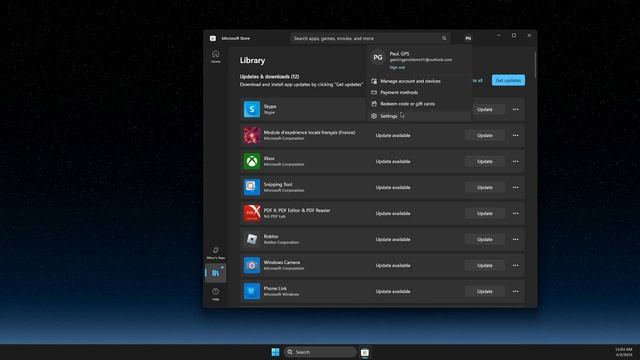Open more options for Skype
640x360 pixels.
click(516, 109)
